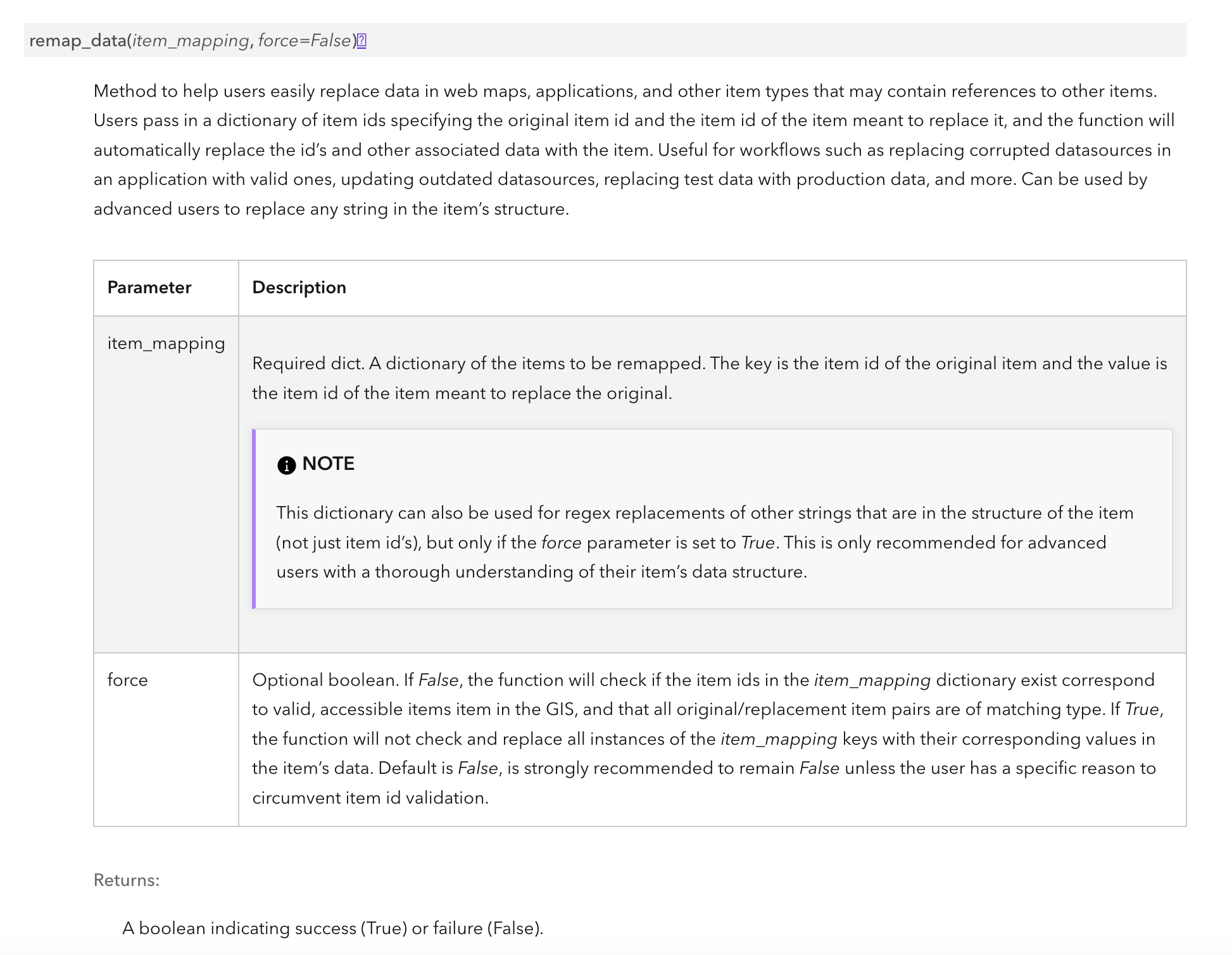Click italic item_mapping after "ids in the"
The width and height of the screenshot is (1232, 955).
[x=872, y=680]
